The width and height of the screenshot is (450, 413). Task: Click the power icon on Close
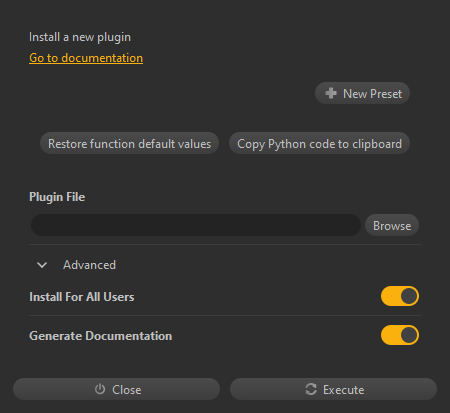pyautogui.click(x=100, y=389)
